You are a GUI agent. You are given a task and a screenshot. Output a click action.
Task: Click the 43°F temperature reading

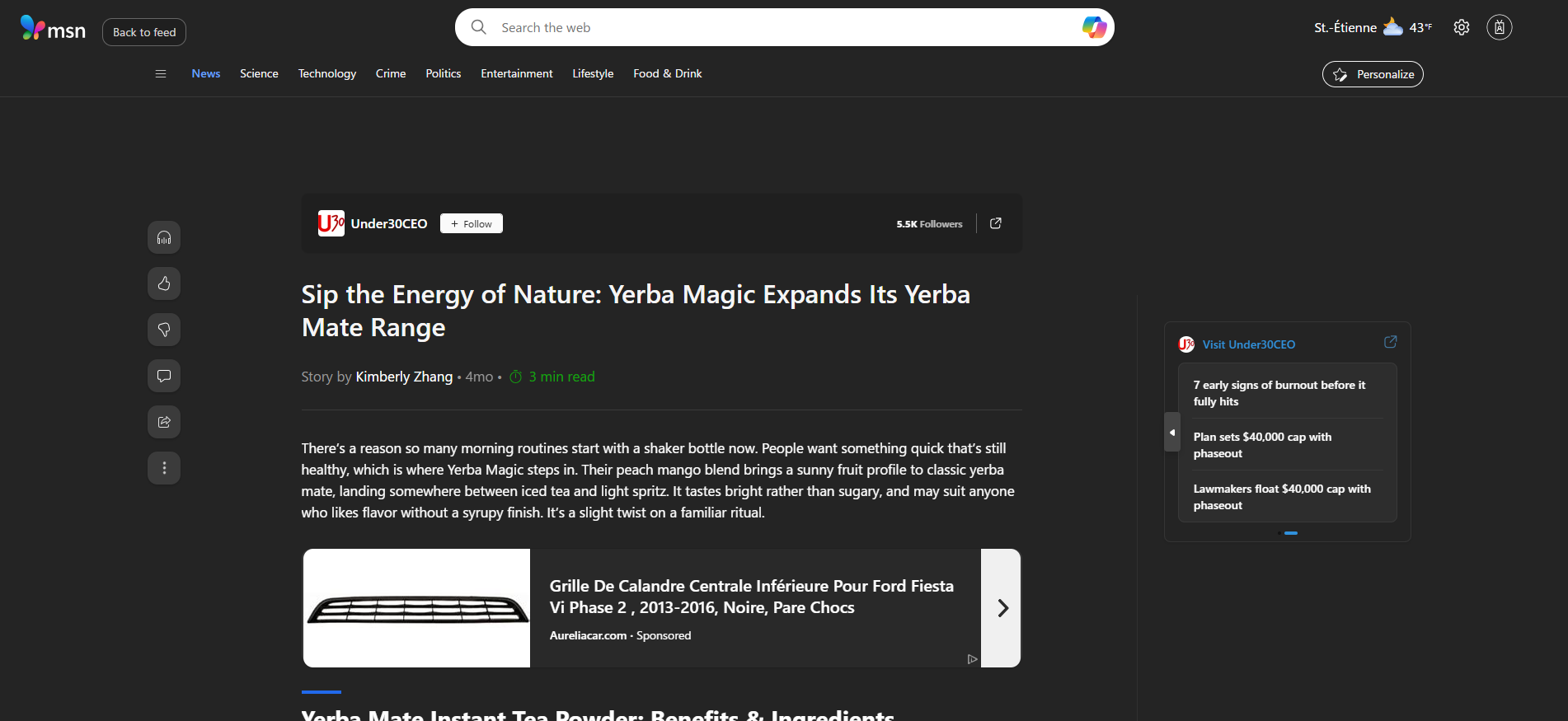tap(1420, 27)
